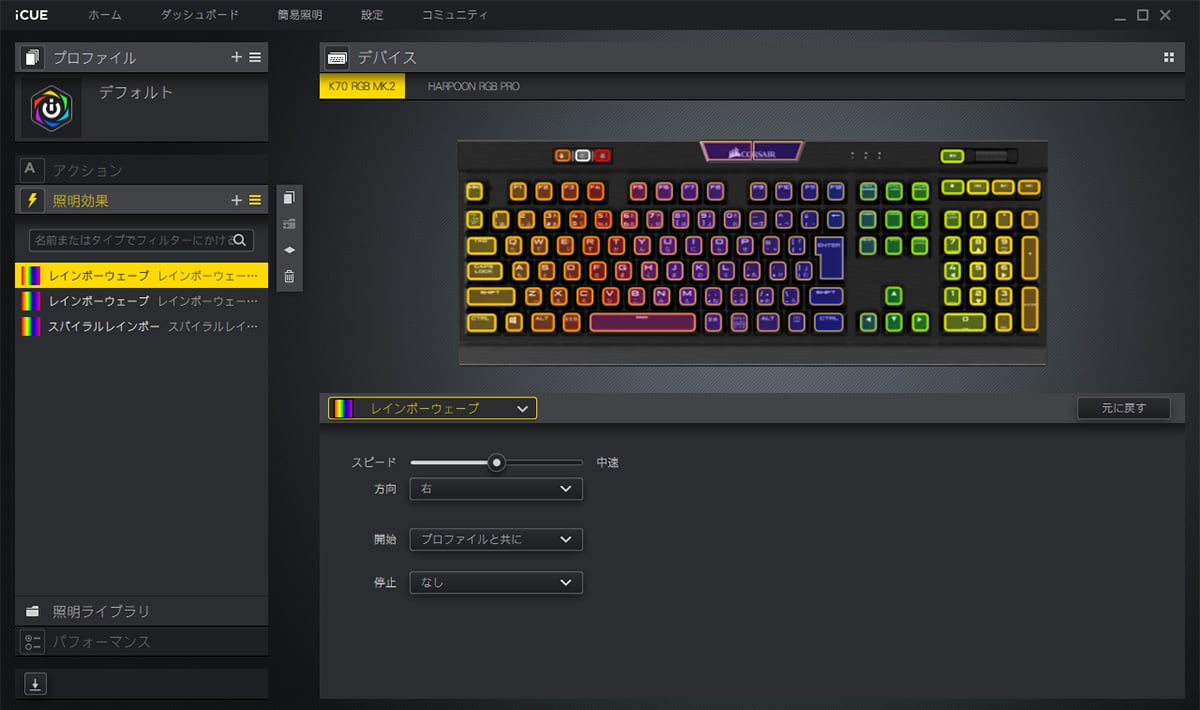The height and width of the screenshot is (710, 1200).
Task: Open the profile list menu icon
Action: (255, 57)
